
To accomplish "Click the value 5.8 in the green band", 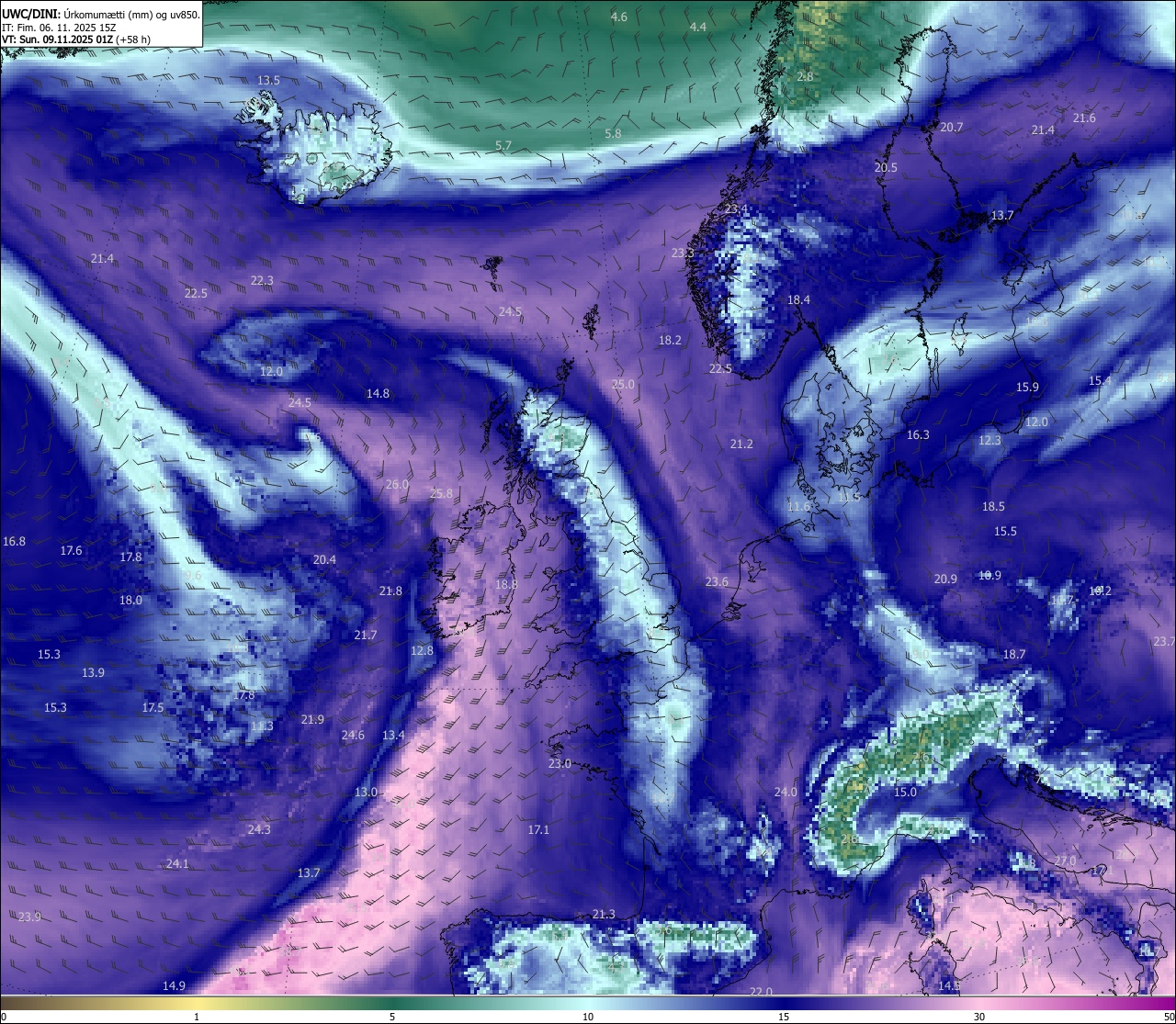I will pyautogui.click(x=613, y=134).
